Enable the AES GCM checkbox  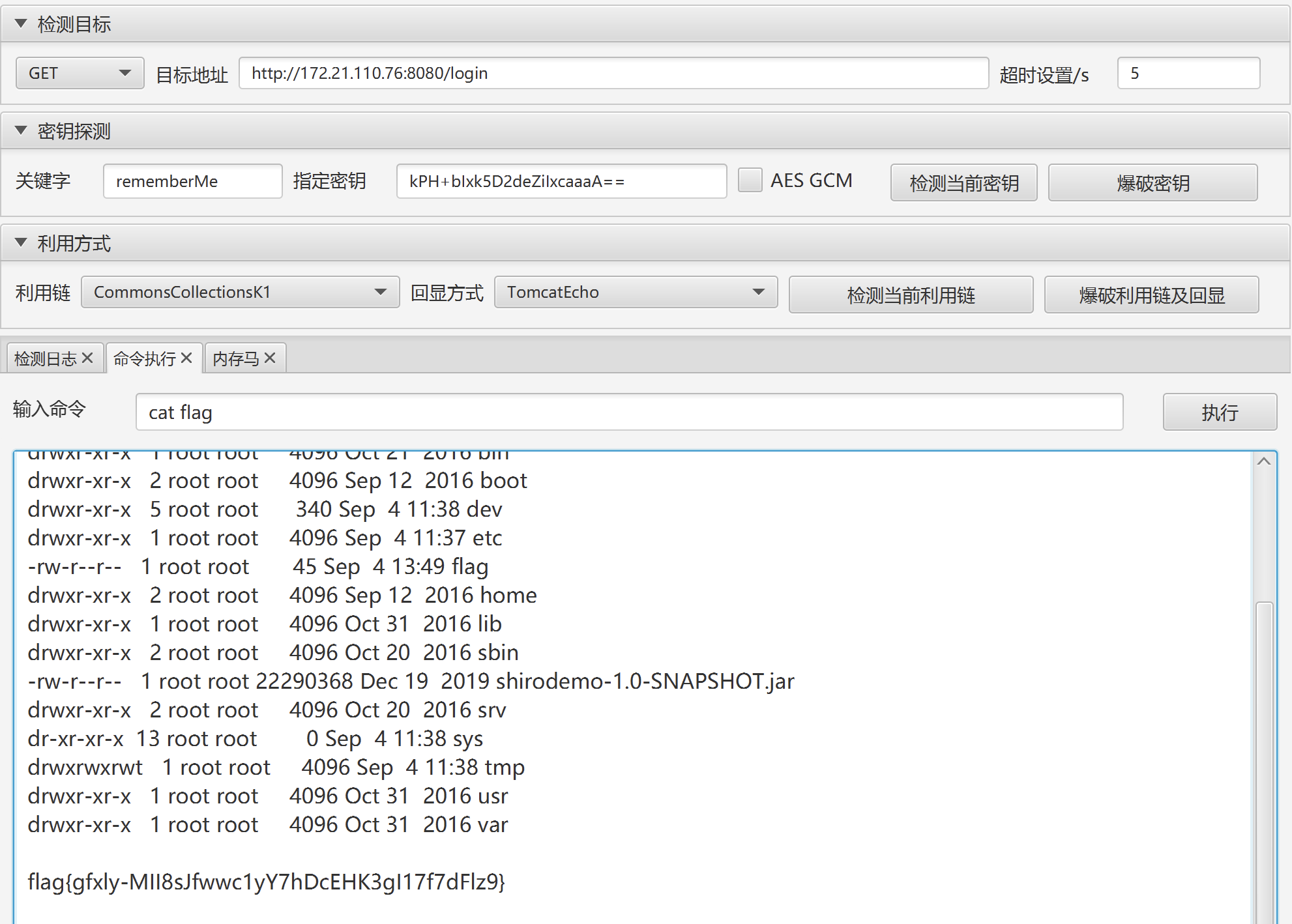(750, 180)
